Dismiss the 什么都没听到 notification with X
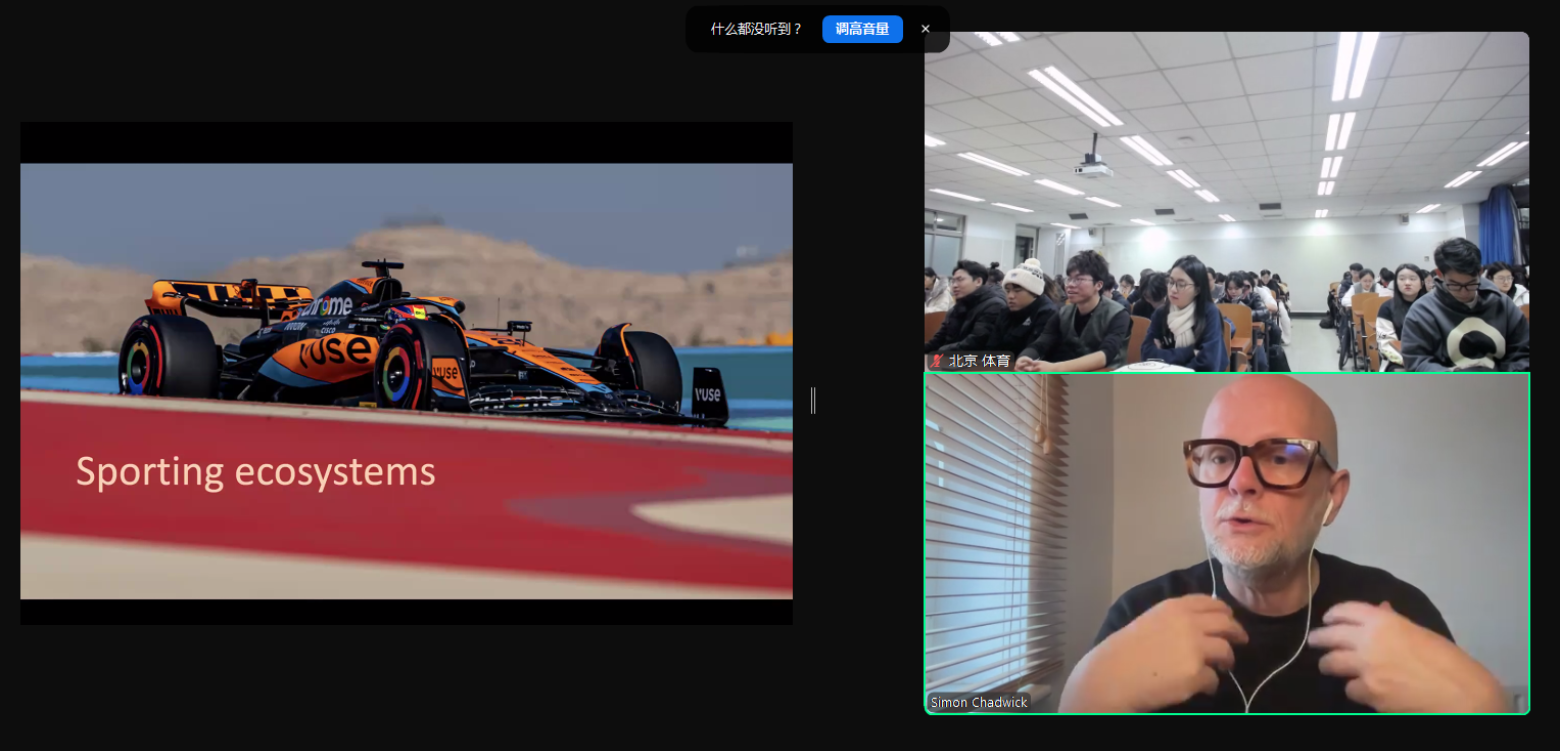Screen dimensions: 1561x752 tap(925, 29)
